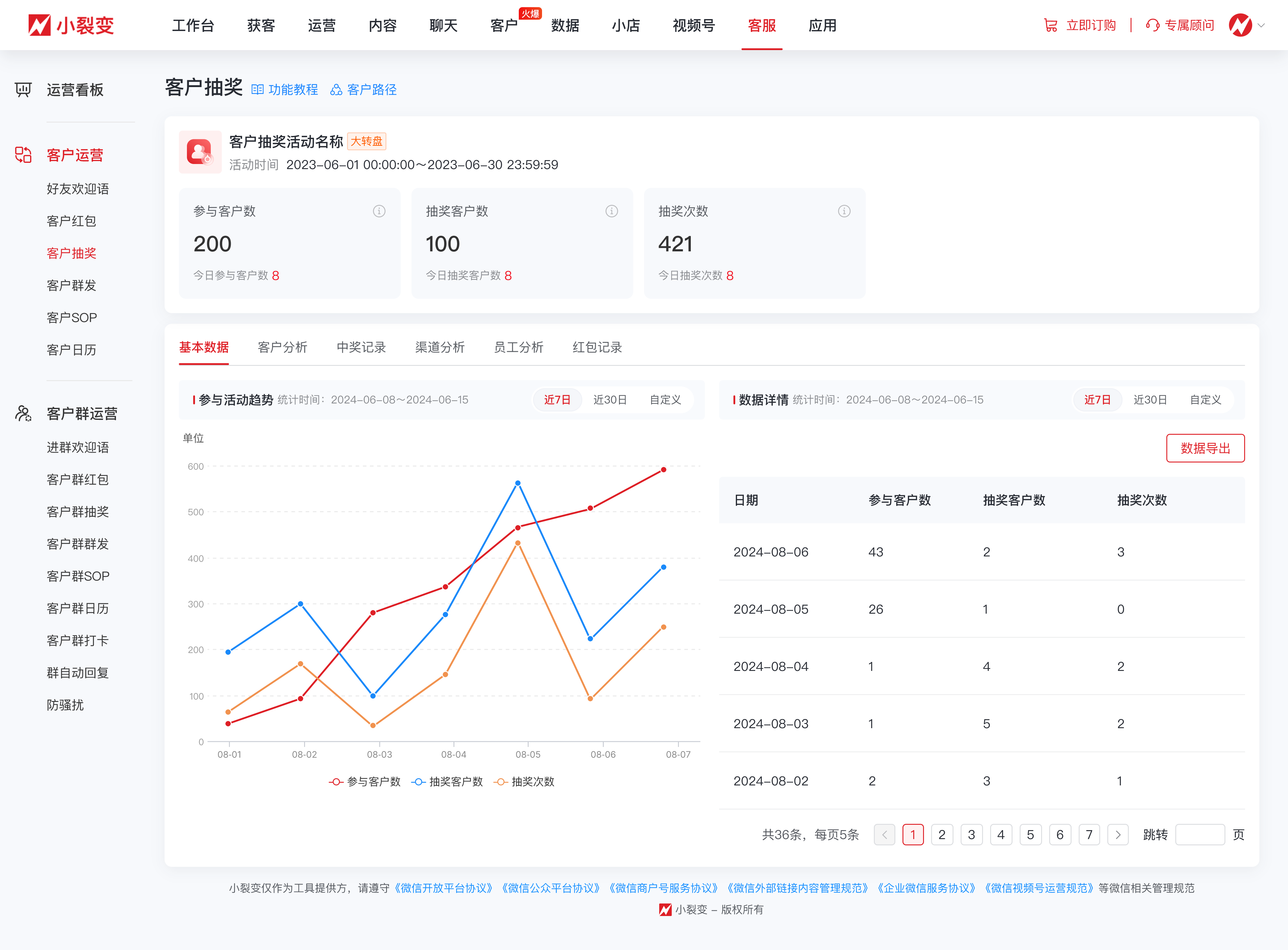The image size is (1288, 950).
Task: Click the 客户群运营 sidebar icon
Action: 23,414
